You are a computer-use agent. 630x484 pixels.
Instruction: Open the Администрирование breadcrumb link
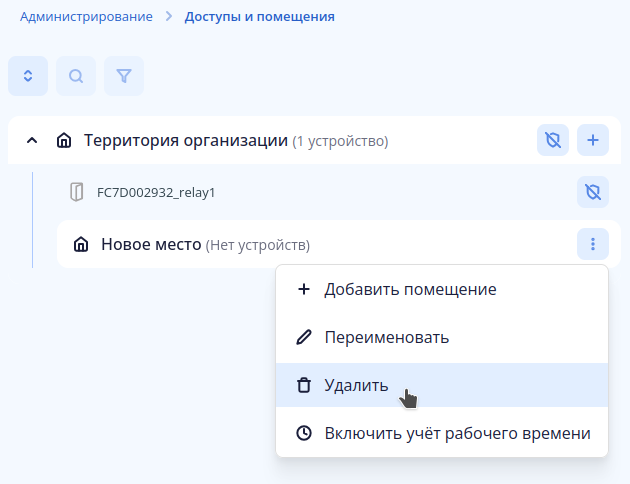click(x=87, y=17)
